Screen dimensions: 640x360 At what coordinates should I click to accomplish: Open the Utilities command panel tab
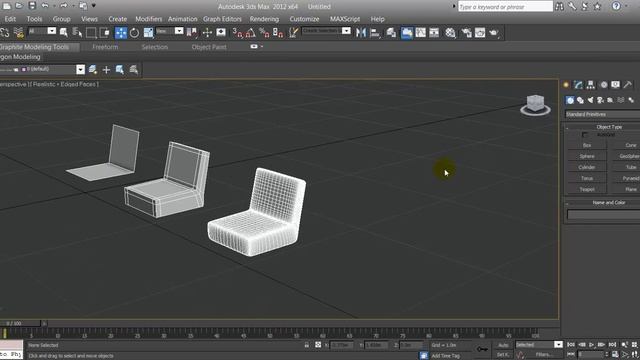[x=628, y=85]
